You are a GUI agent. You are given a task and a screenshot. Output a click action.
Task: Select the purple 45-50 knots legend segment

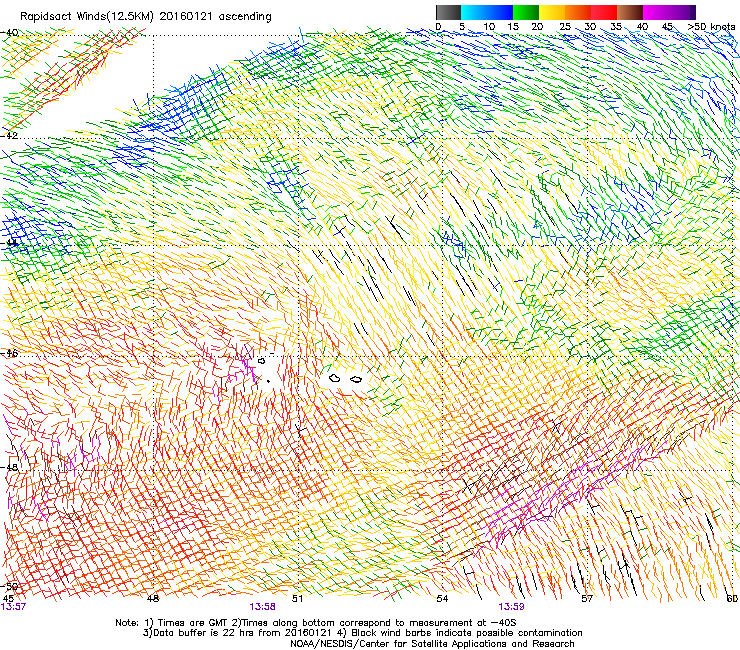coord(682,12)
